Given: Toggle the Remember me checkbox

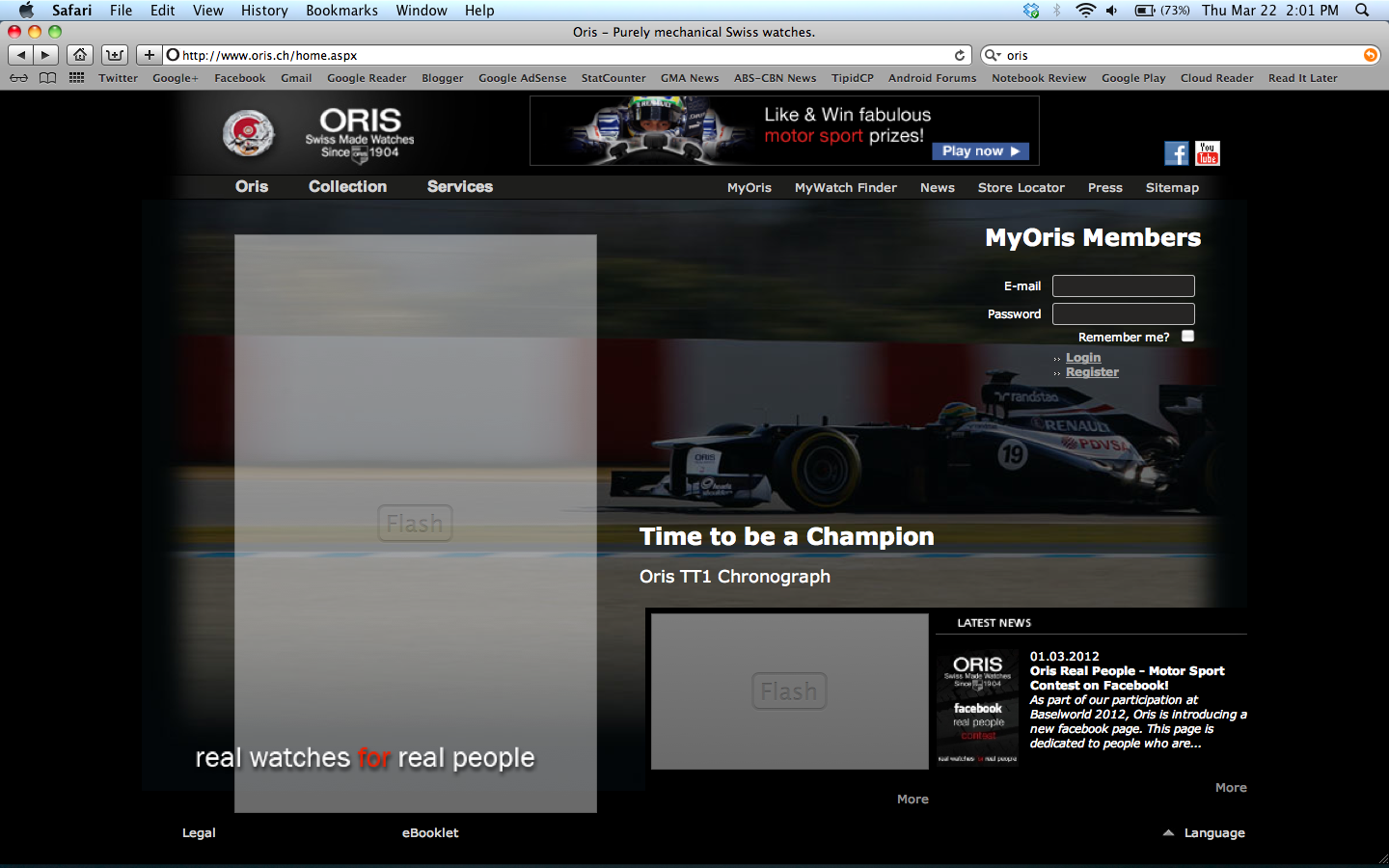Looking at the screenshot, I should point(1188,336).
